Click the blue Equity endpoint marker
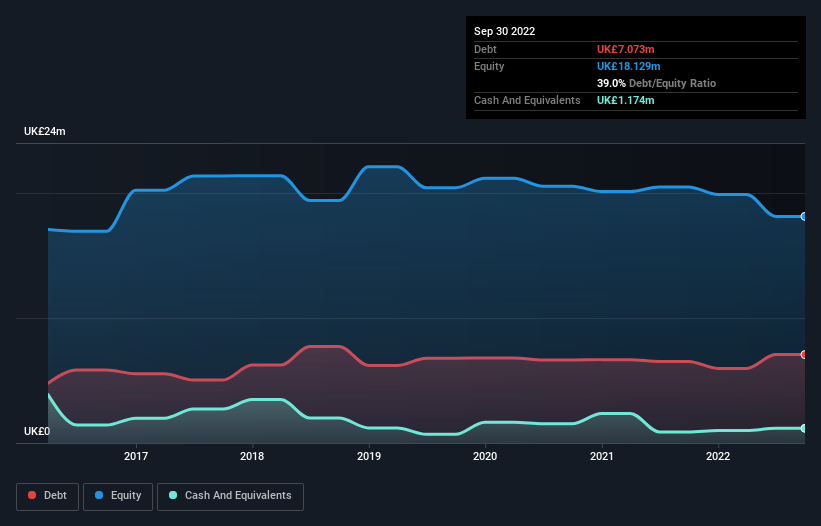 (804, 217)
